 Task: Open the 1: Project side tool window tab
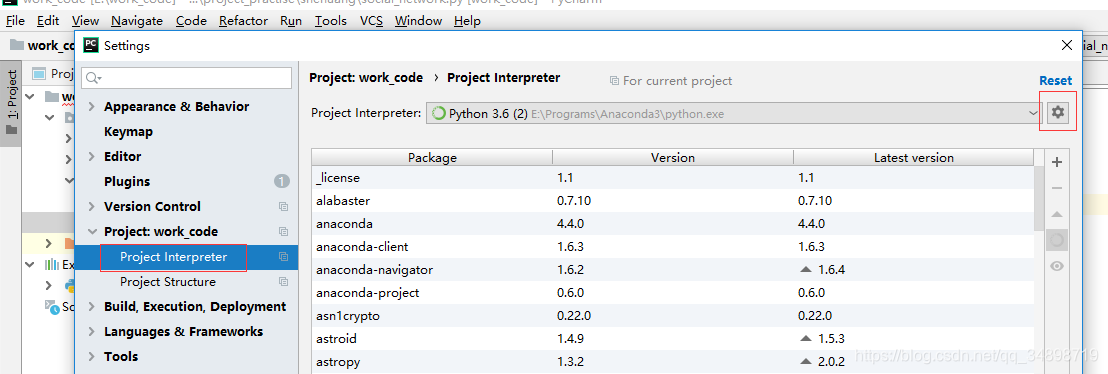11,103
